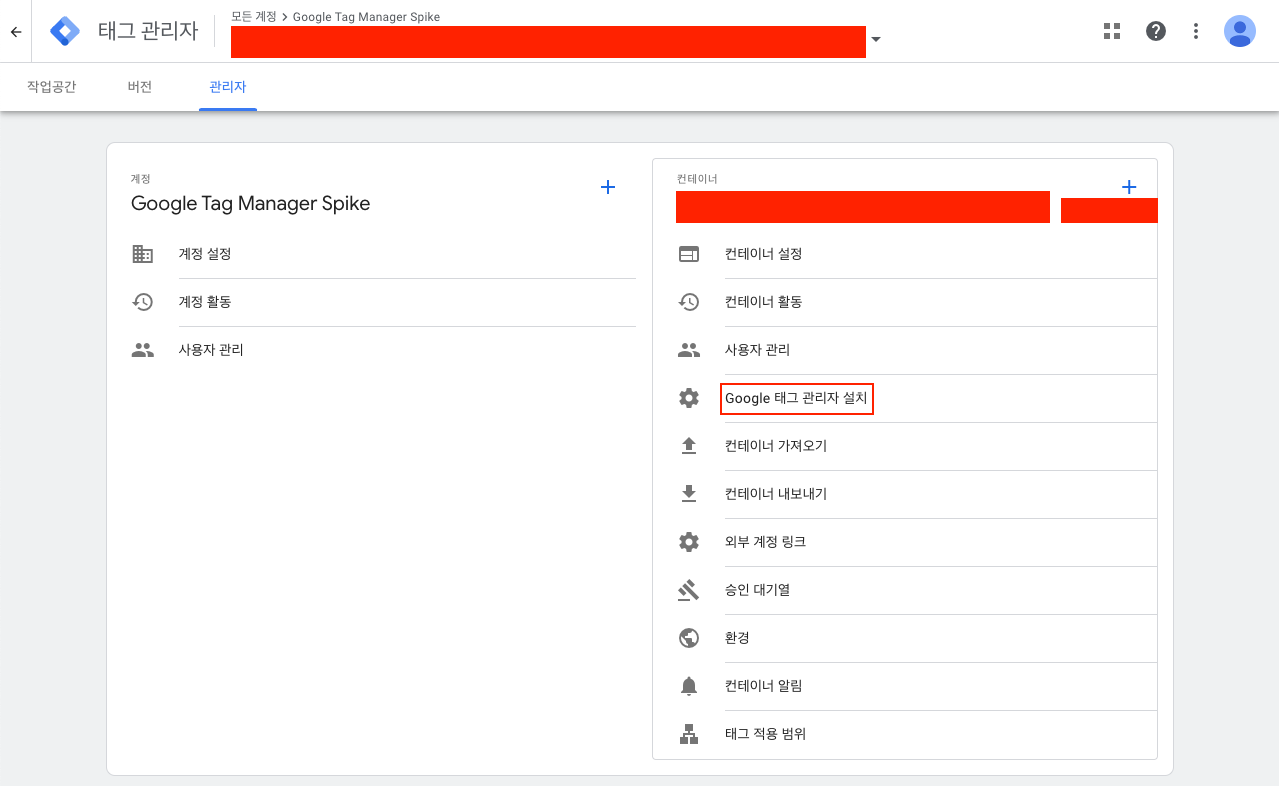Screen dimensions: 1279x786
Task: Click the 컨테이너 내보내기 download icon
Action: (689, 494)
